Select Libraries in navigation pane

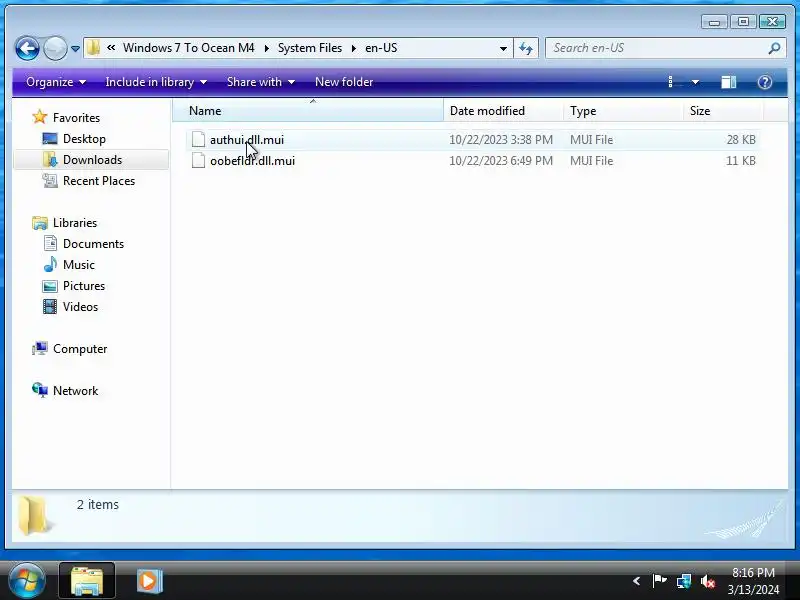pyautogui.click(x=75, y=223)
